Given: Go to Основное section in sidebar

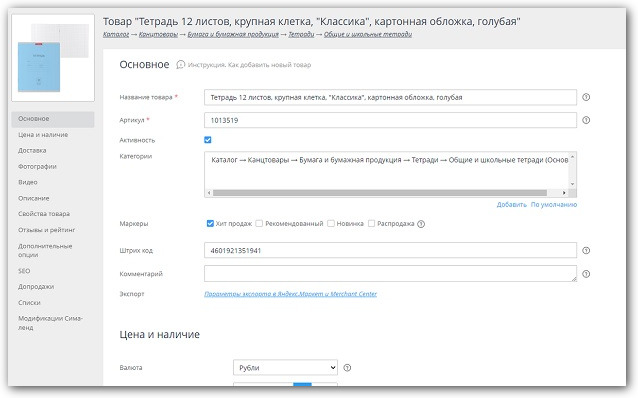Looking at the screenshot, I should click(x=53, y=119).
